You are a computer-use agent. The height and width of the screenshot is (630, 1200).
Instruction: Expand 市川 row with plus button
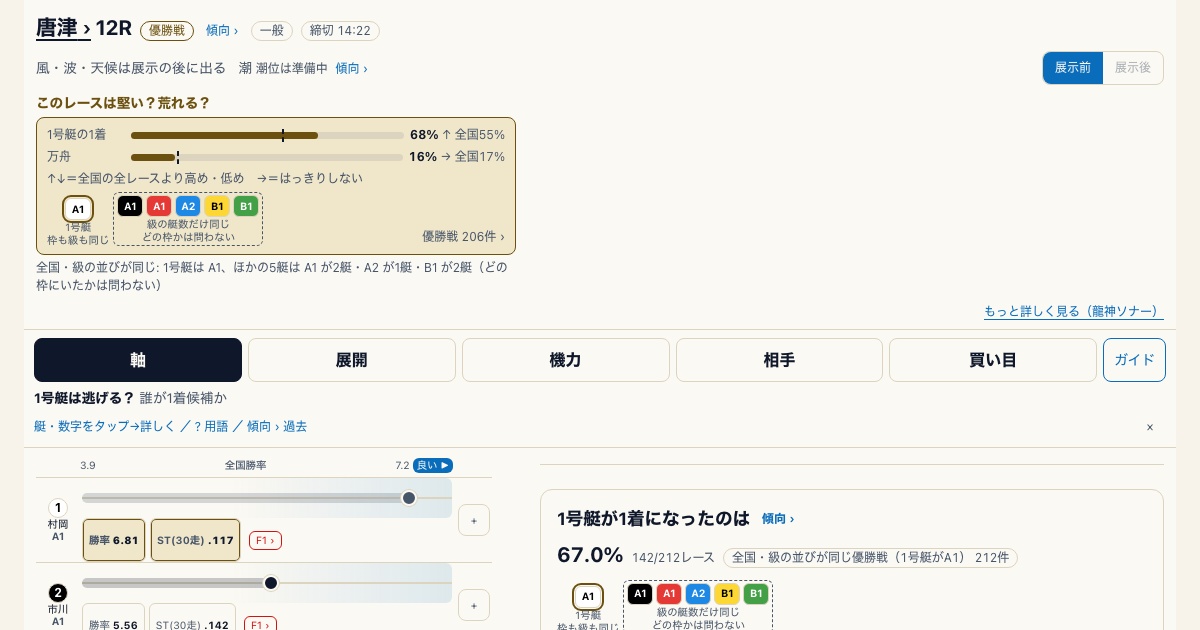[x=474, y=605]
